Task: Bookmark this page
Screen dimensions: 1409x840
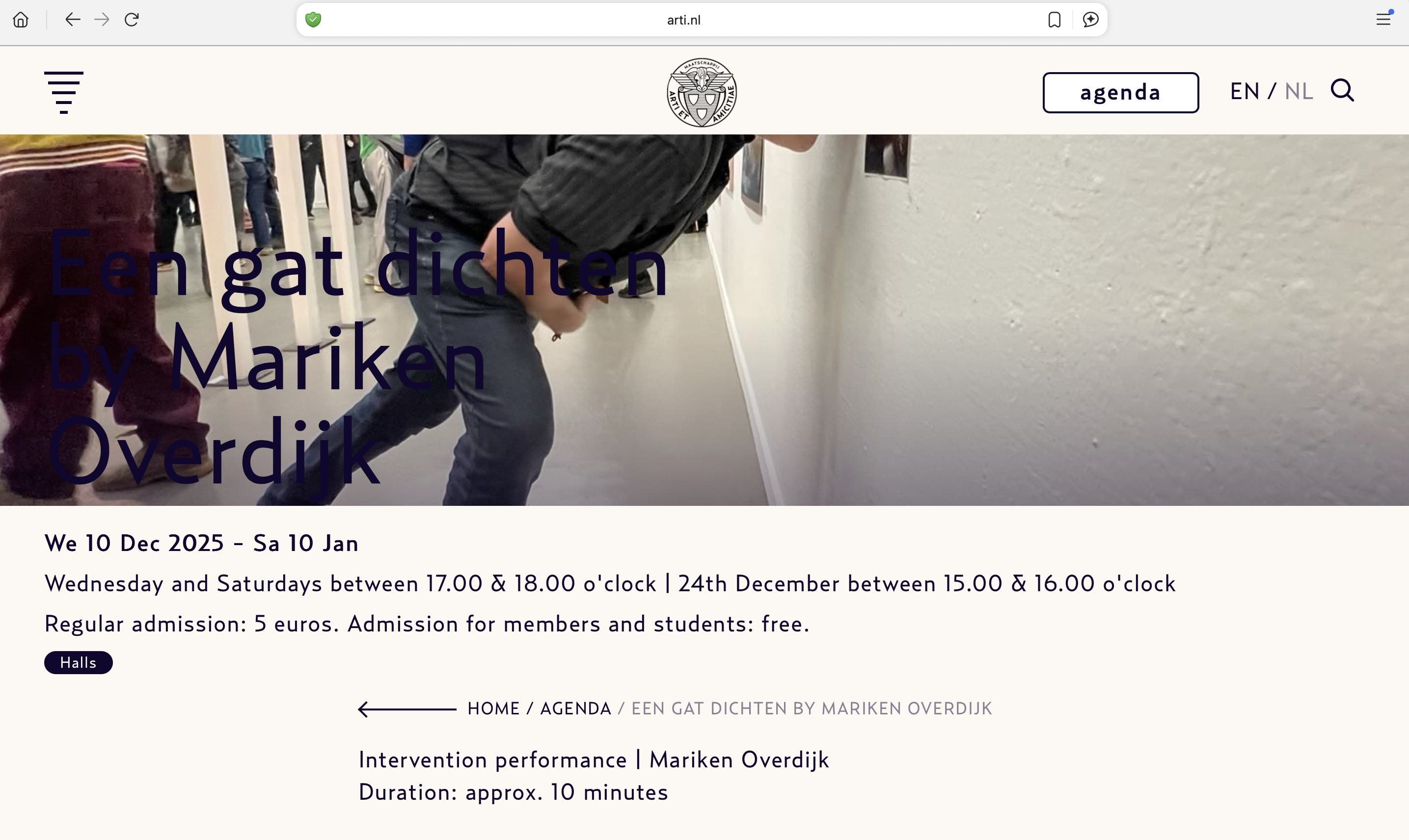Action: click(x=1054, y=20)
